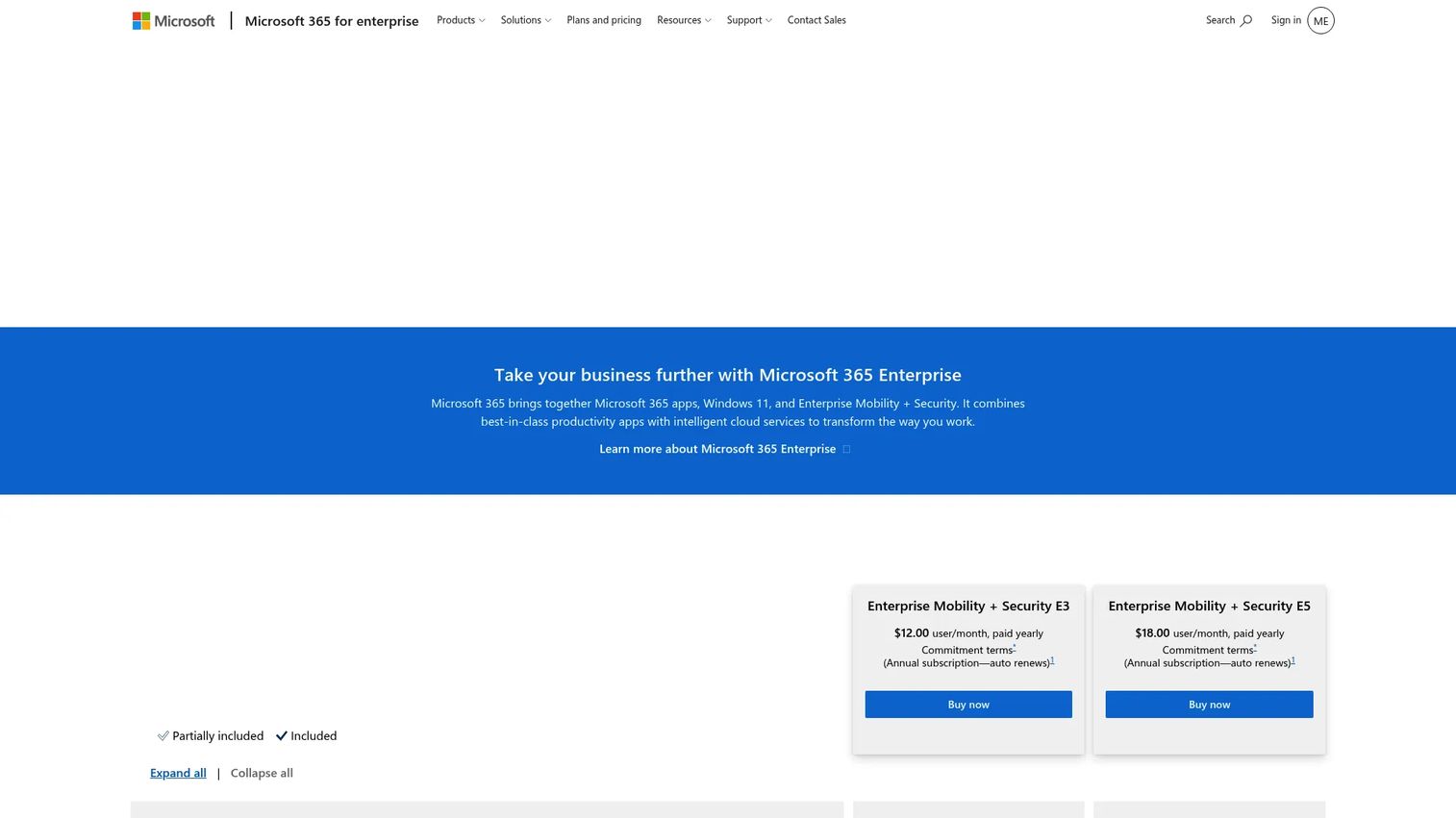Click the Partially included legend label
This screenshot has height=818, width=1456.
[217, 736]
